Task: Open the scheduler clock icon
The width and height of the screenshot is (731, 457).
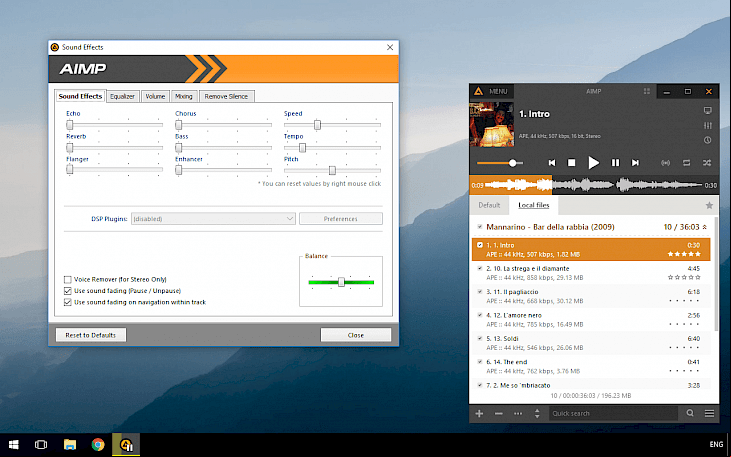Action: pos(708,140)
